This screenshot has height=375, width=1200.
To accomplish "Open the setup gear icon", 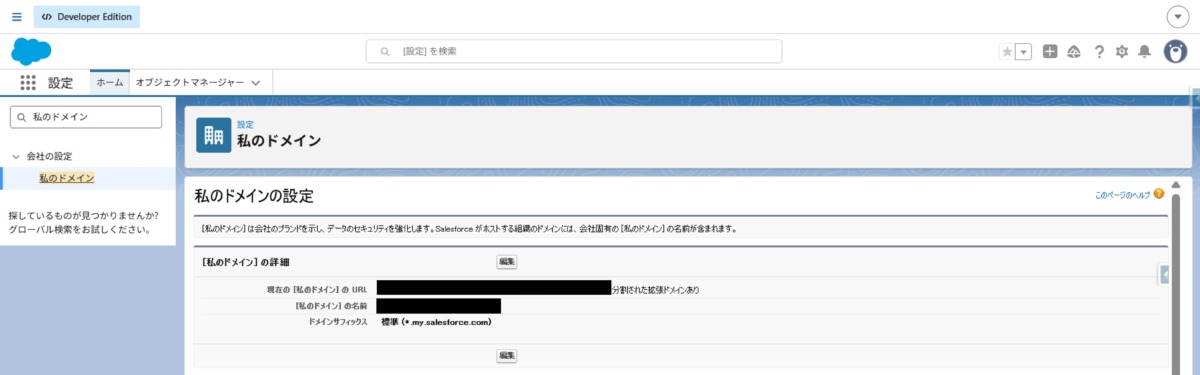I will coord(1122,52).
